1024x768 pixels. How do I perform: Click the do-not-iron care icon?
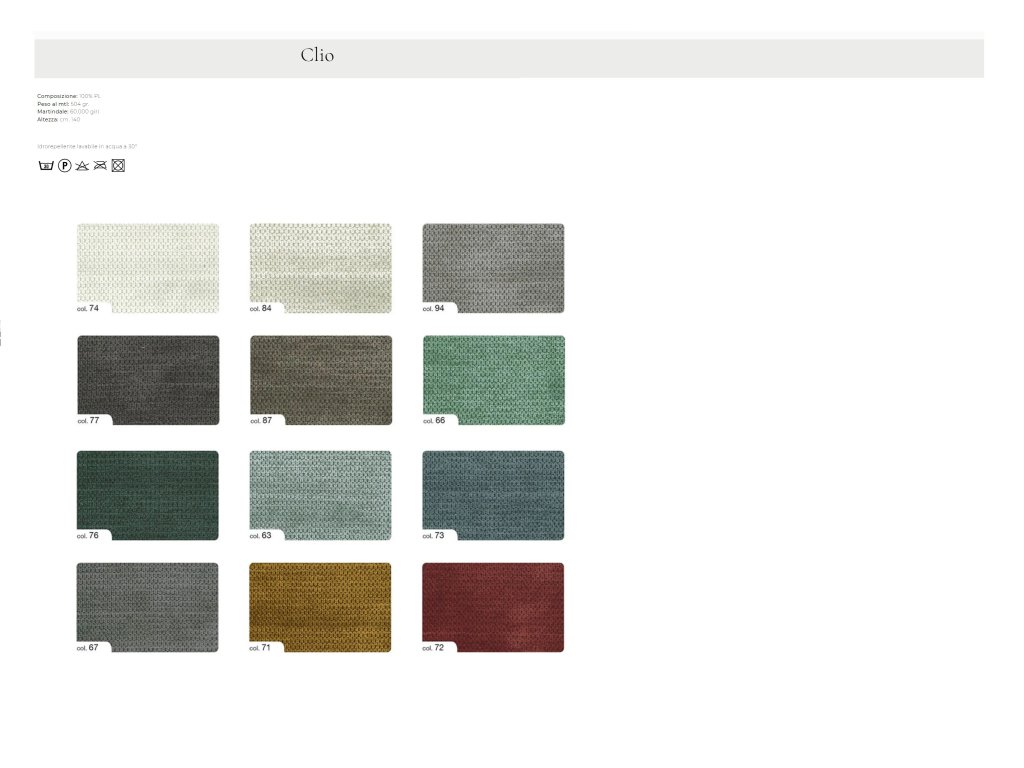coord(100,165)
